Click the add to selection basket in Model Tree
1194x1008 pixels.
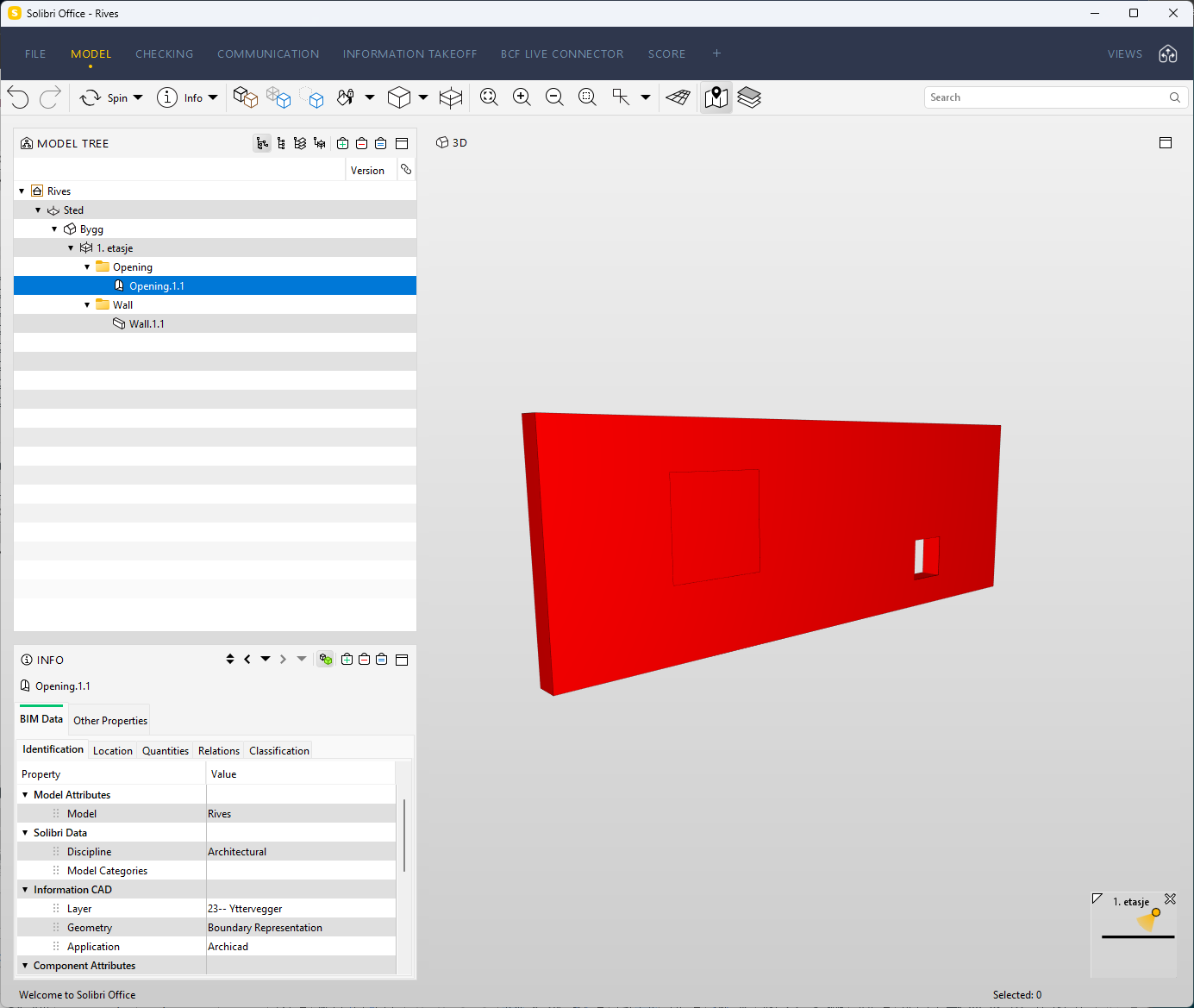click(343, 143)
